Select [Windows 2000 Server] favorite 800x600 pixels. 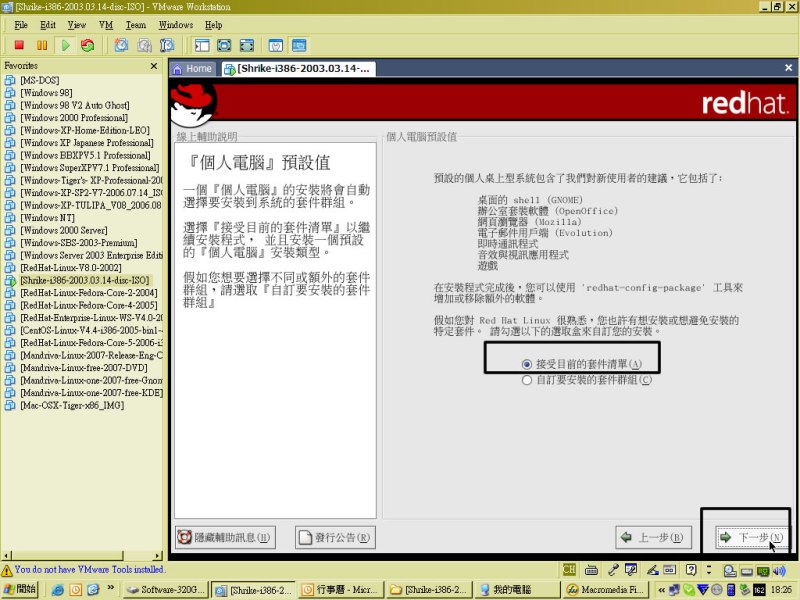click(64, 230)
